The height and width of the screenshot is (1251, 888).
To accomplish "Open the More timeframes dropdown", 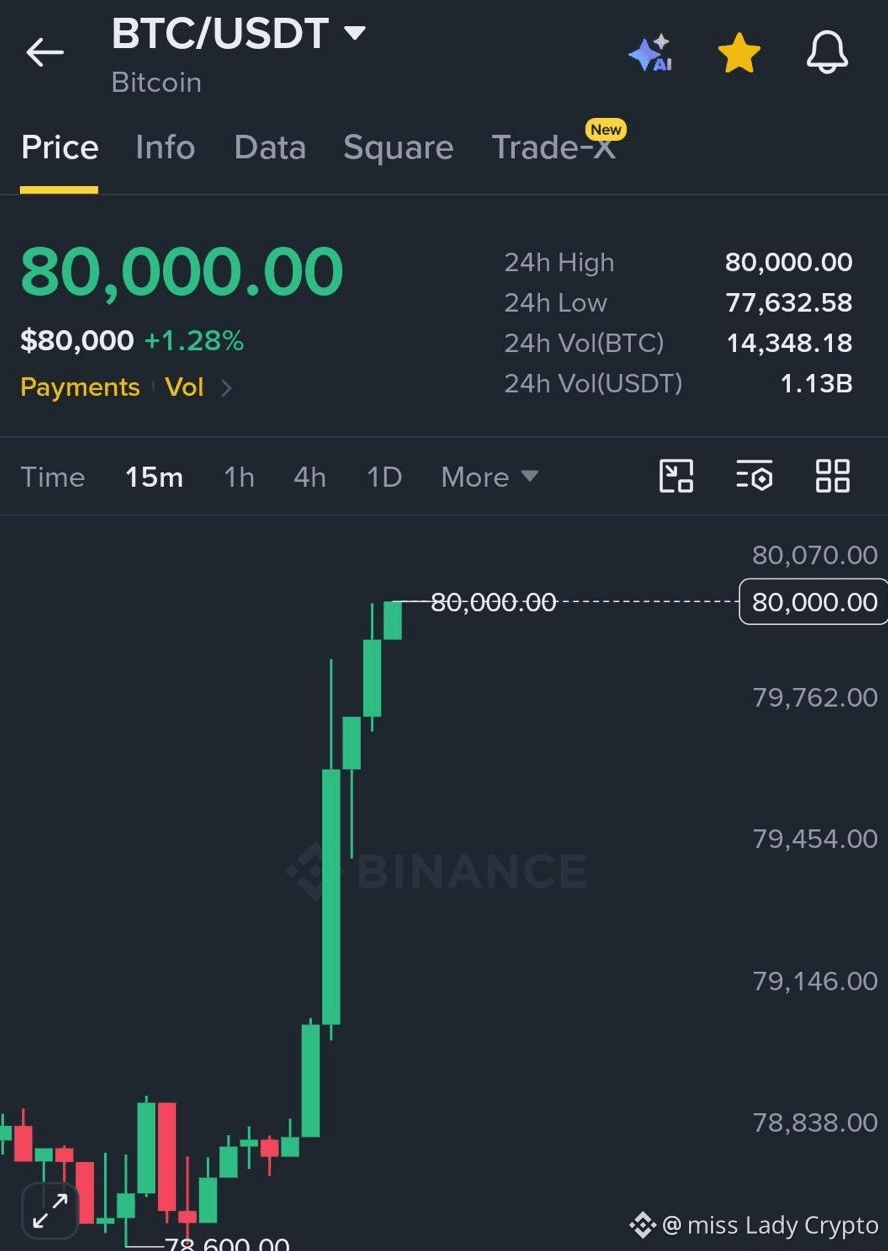I will point(490,477).
